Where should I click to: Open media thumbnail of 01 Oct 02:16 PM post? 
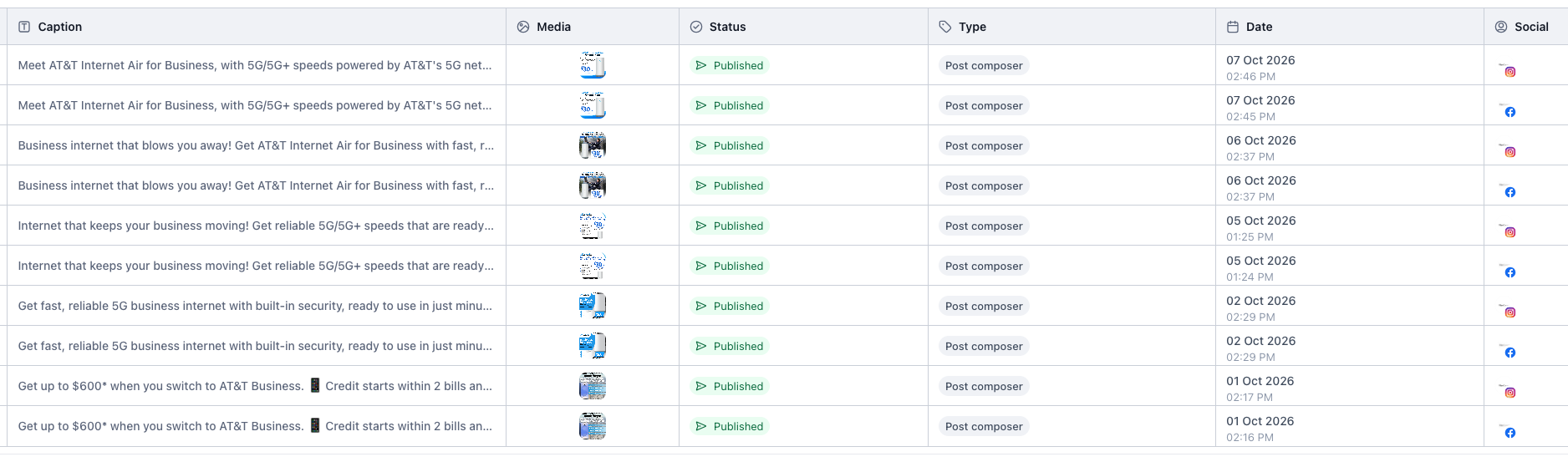click(593, 426)
